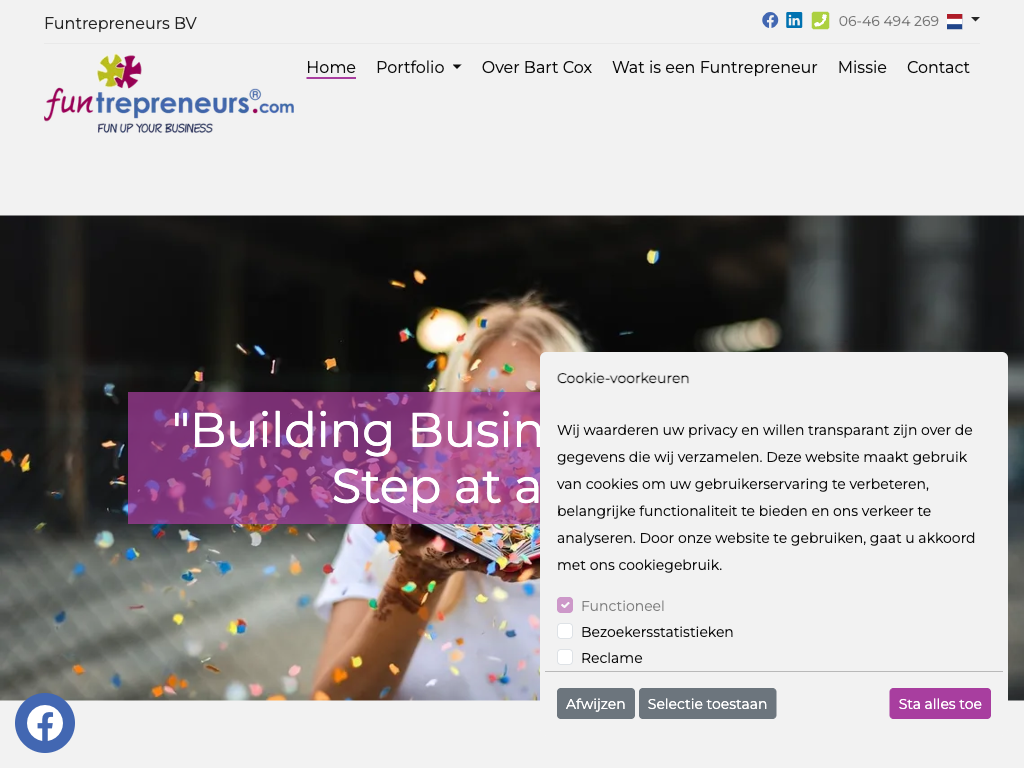Enable the Bezoekersstatistieken checkbox
This screenshot has width=1024, height=768.
tap(565, 632)
